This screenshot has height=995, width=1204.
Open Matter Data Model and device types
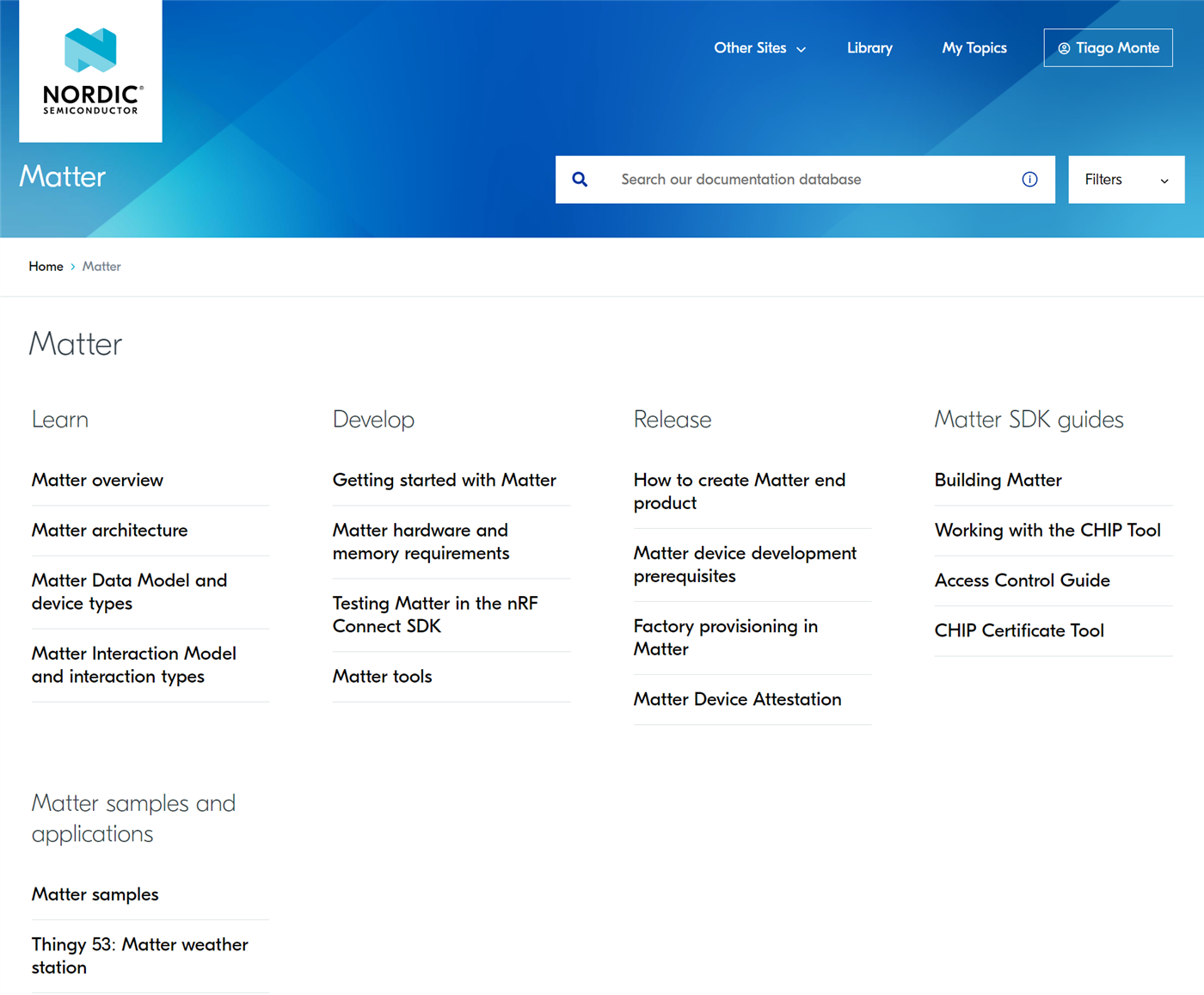pos(129,592)
